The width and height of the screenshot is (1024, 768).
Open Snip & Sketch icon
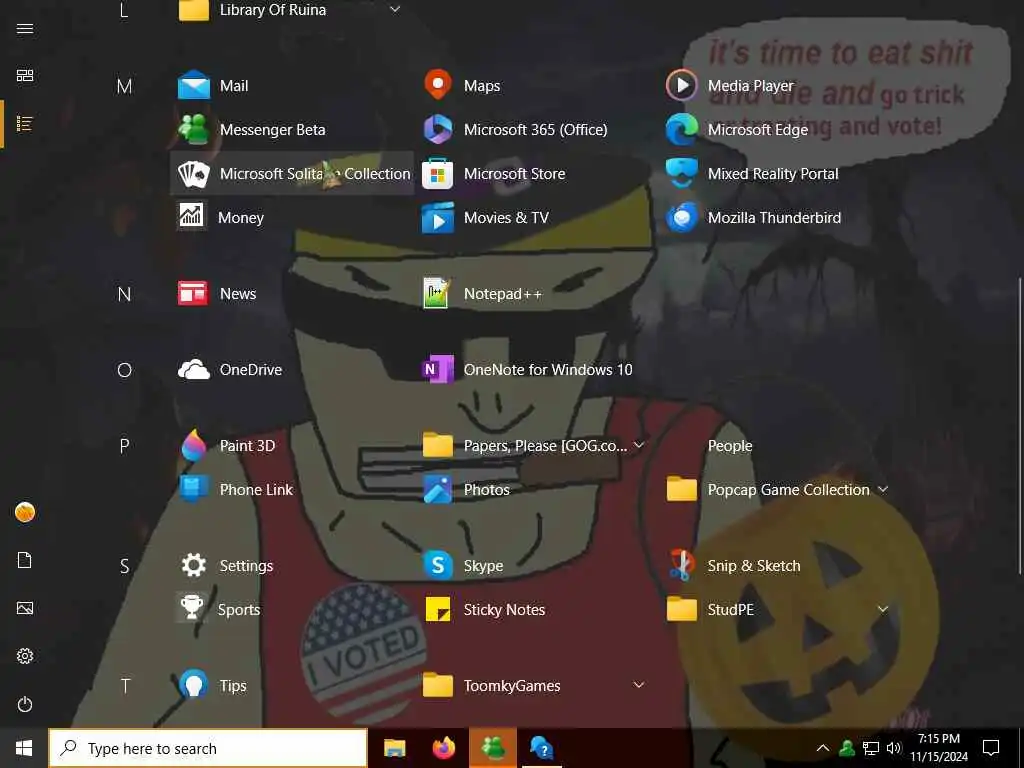click(x=681, y=566)
